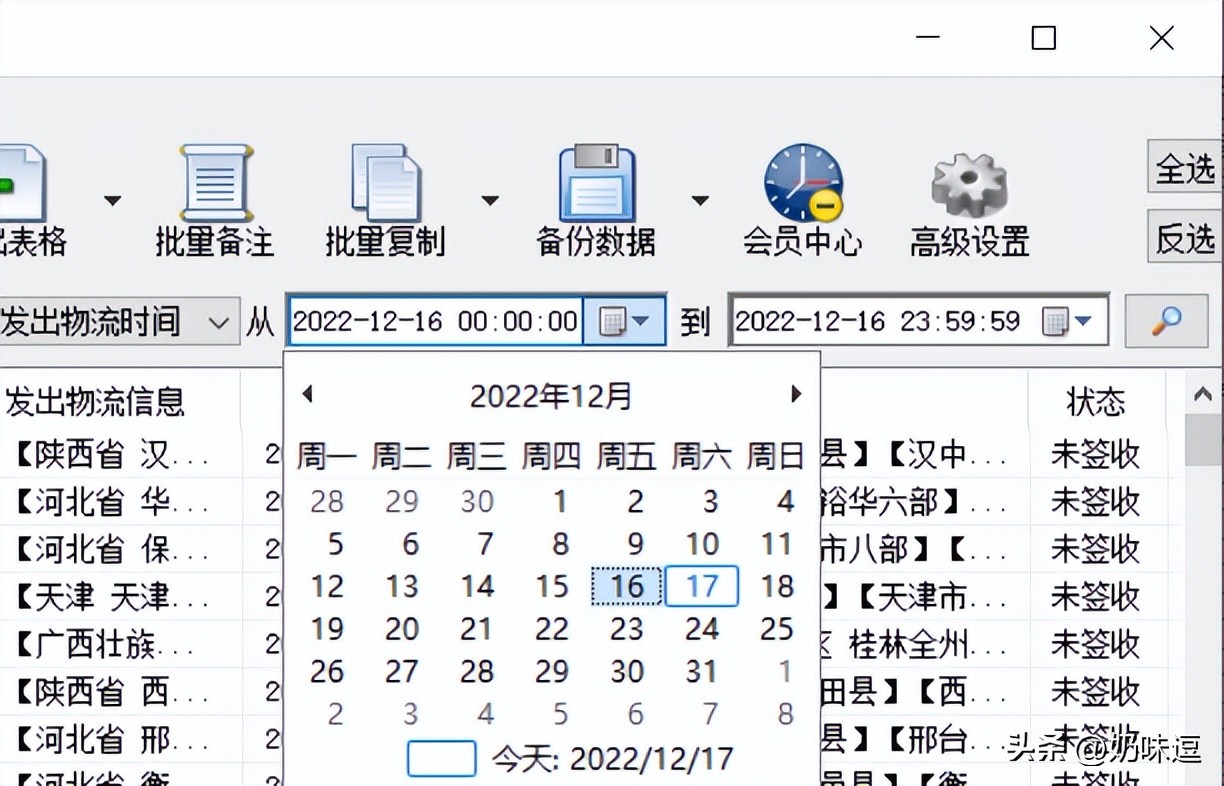Advance to next month with right calendar arrow

point(795,394)
